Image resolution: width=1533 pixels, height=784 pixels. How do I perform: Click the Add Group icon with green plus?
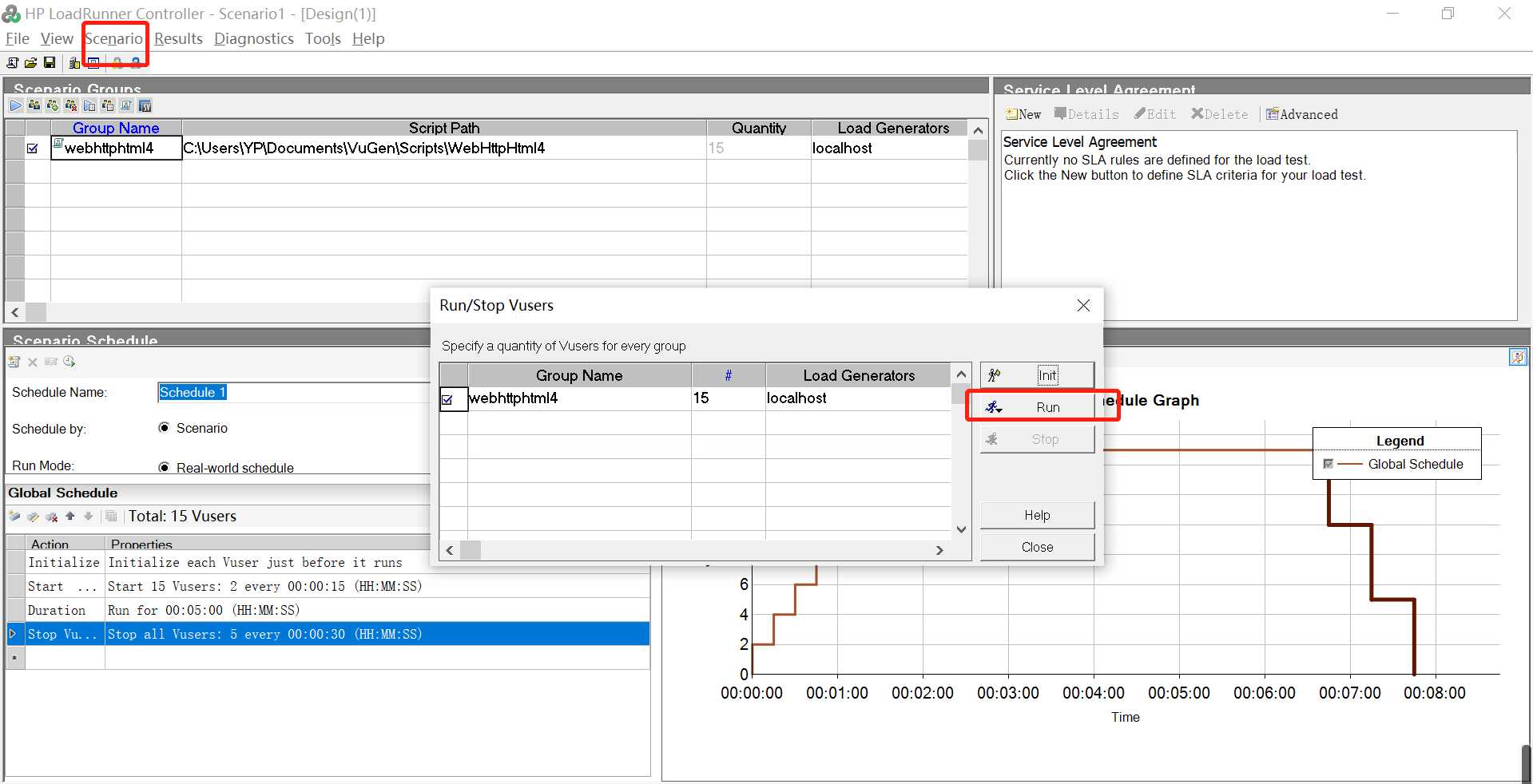pos(53,105)
